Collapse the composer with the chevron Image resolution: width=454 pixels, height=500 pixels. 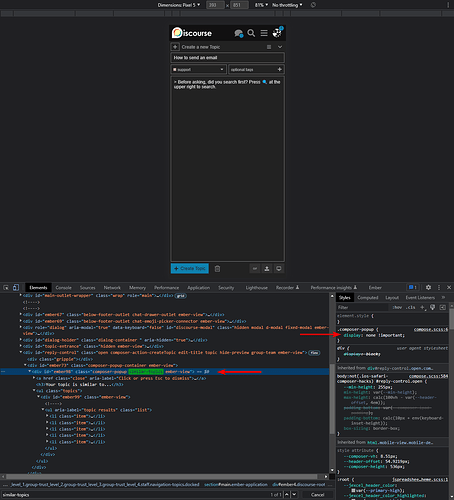point(280,47)
